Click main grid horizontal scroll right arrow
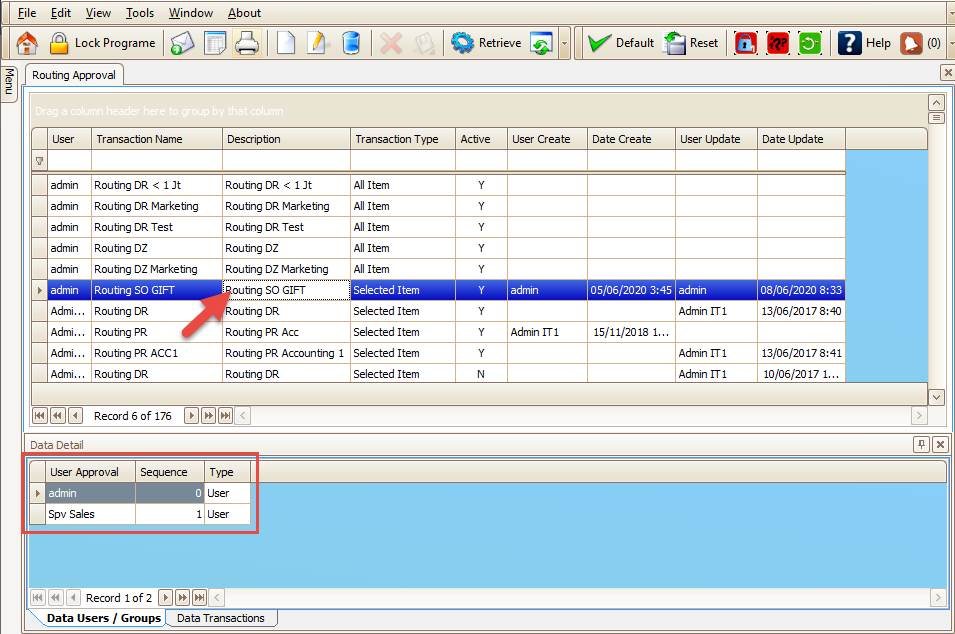This screenshot has height=634, width=955. (x=918, y=416)
